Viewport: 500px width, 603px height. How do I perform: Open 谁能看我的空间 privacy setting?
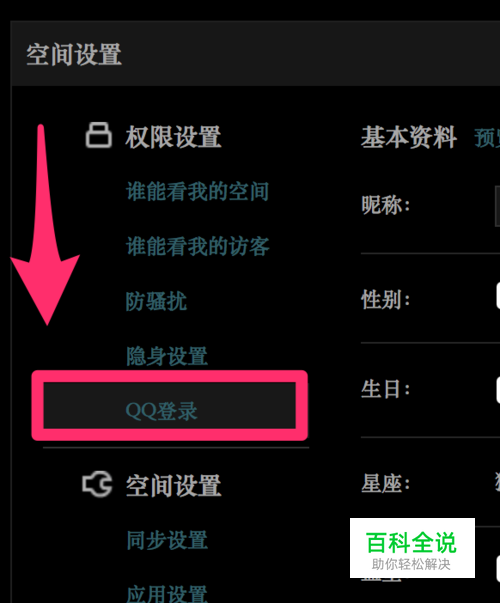pos(197,191)
